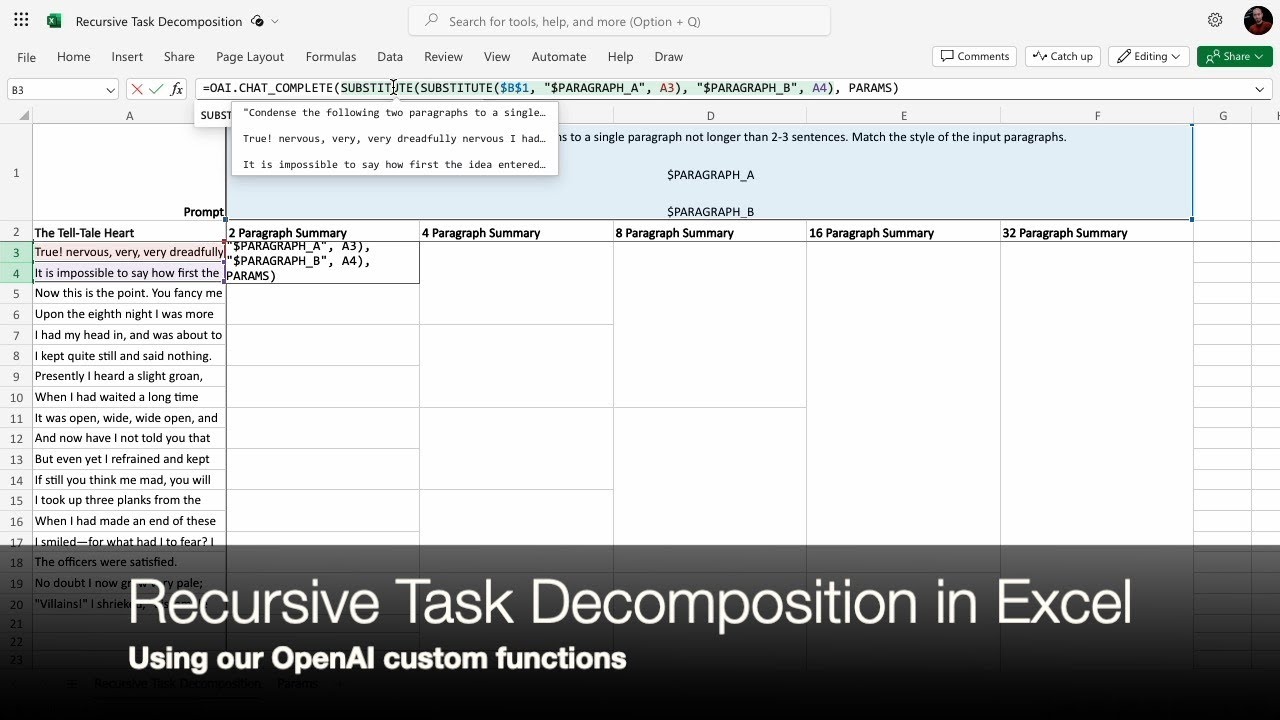
Task: Click the Catch up button
Action: pos(1063,56)
